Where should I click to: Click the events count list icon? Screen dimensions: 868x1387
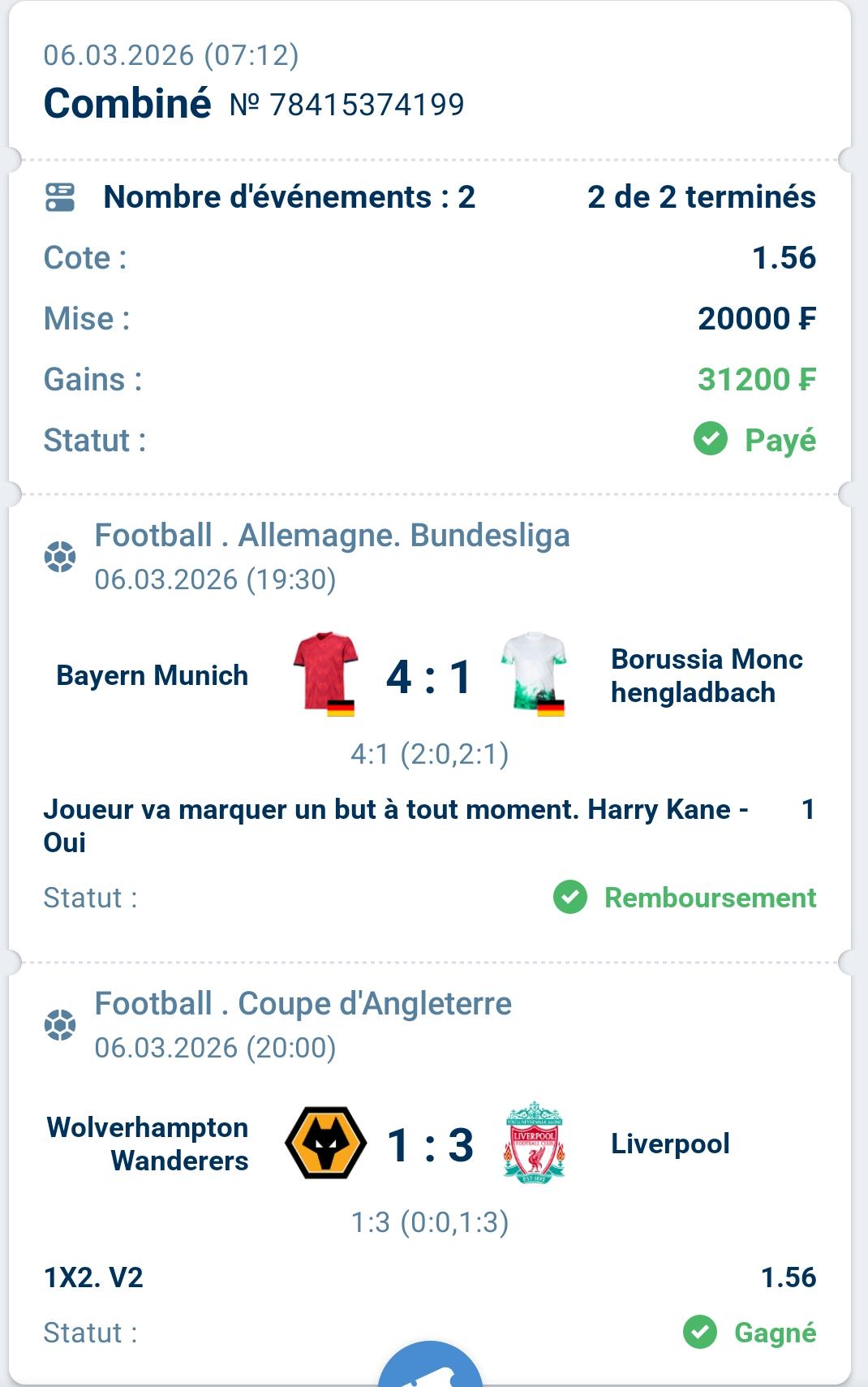(59, 197)
